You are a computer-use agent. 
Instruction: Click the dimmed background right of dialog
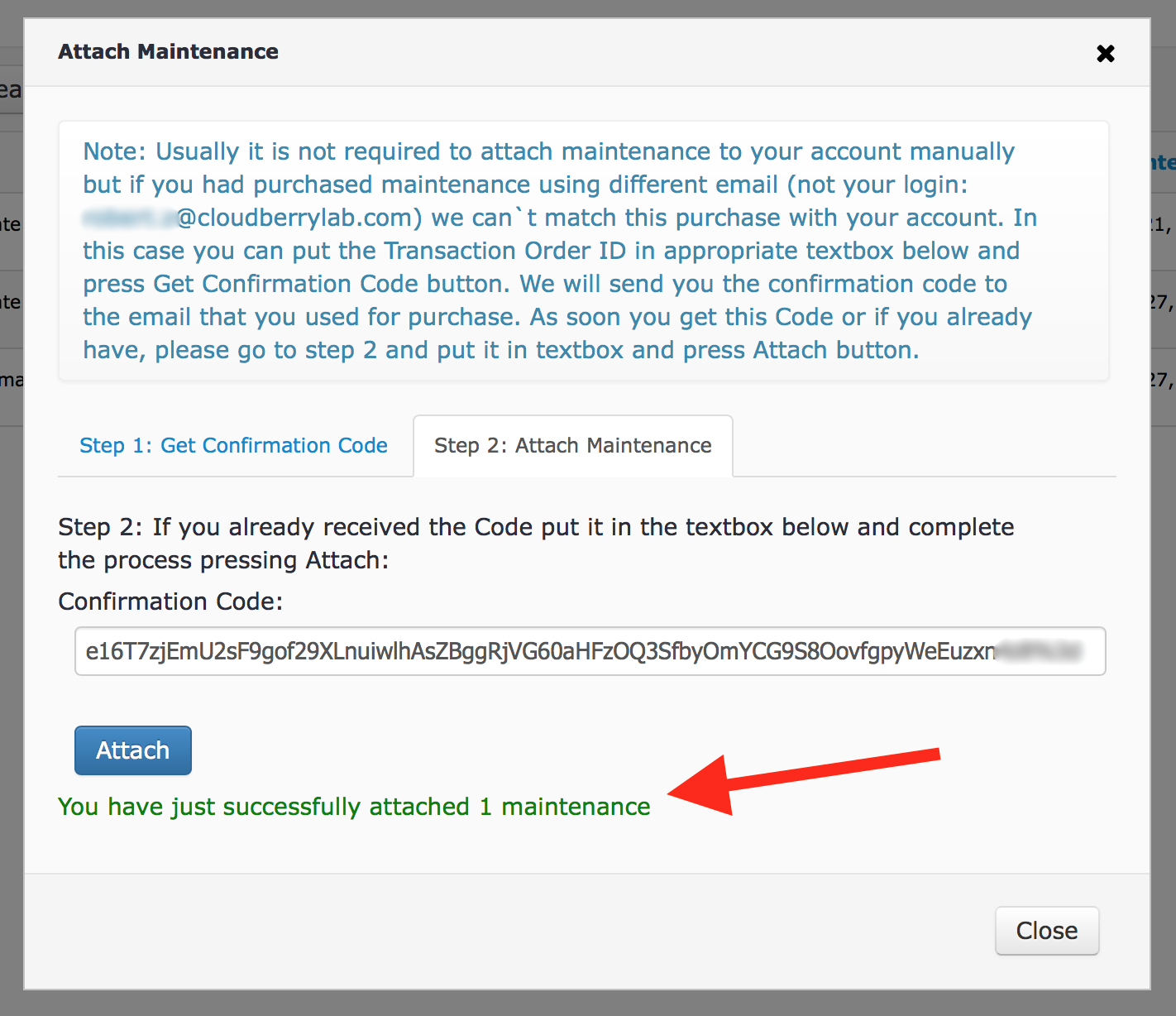pos(1164,579)
